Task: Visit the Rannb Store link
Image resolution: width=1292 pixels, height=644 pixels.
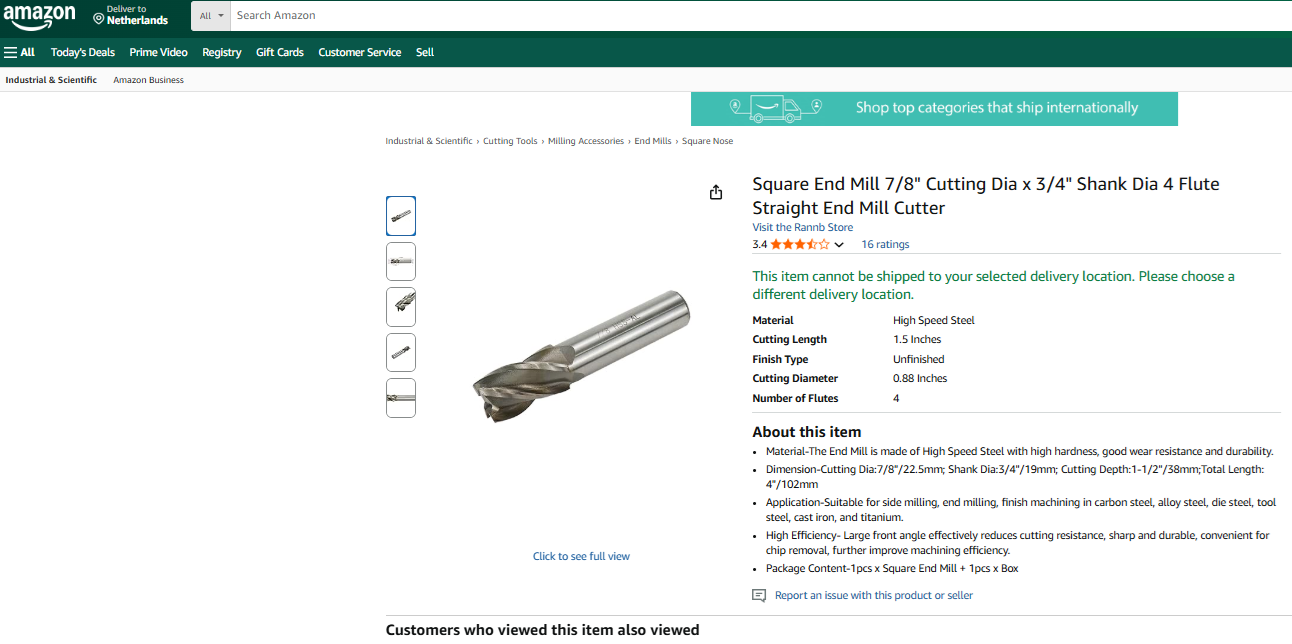Action: tap(803, 227)
